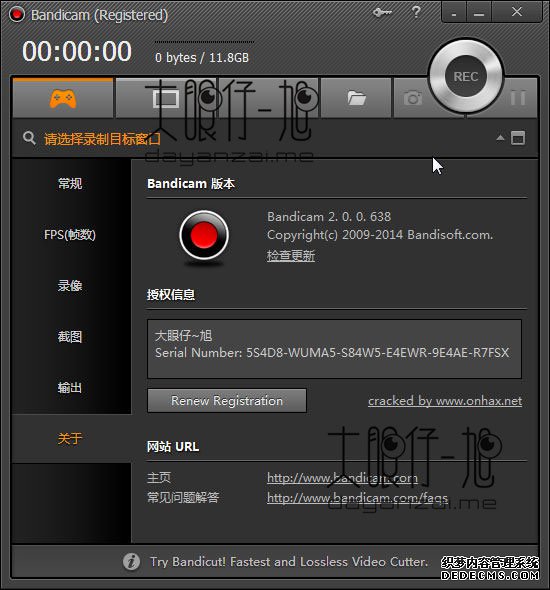Open the 输出 settings tab
Image resolution: width=550 pixels, height=590 pixels.
click(x=70, y=388)
